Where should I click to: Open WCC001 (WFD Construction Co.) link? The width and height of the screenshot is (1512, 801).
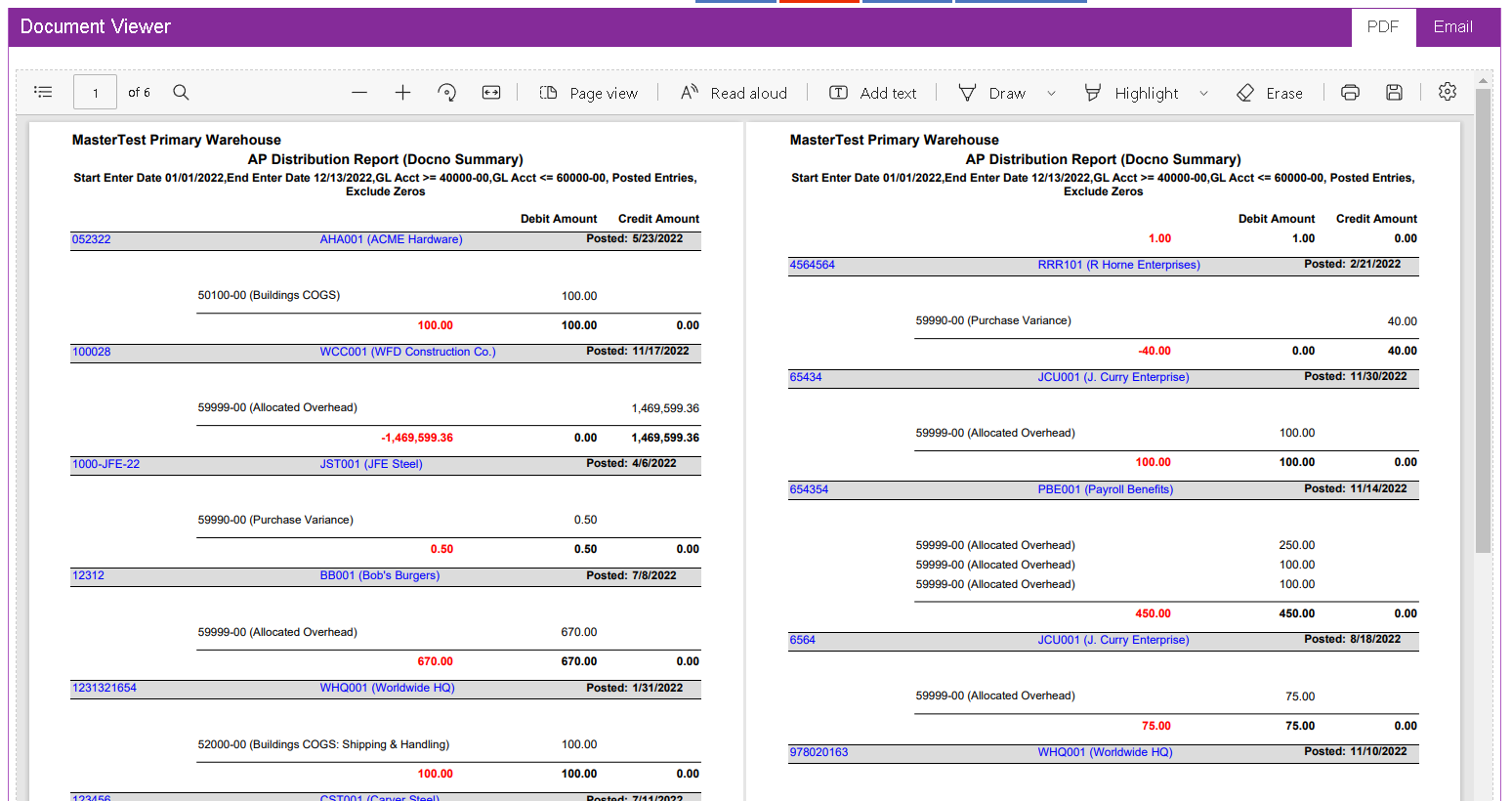pyautogui.click(x=407, y=352)
